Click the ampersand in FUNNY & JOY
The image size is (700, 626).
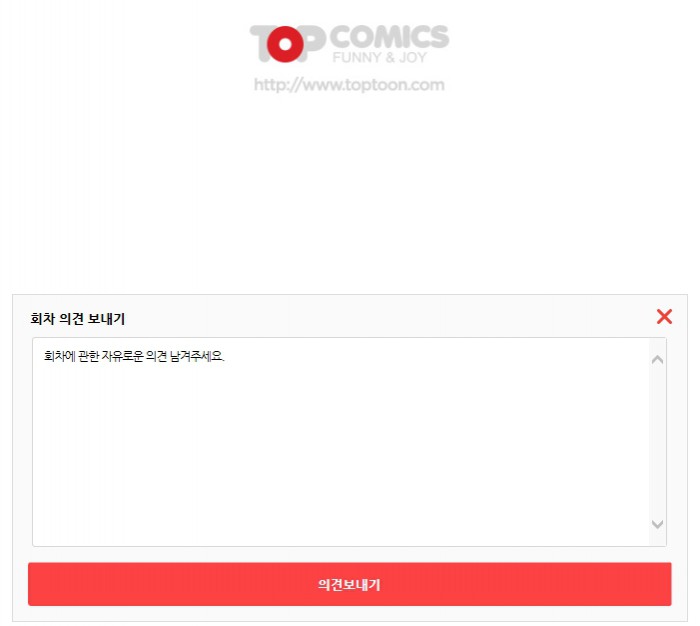(x=390, y=58)
